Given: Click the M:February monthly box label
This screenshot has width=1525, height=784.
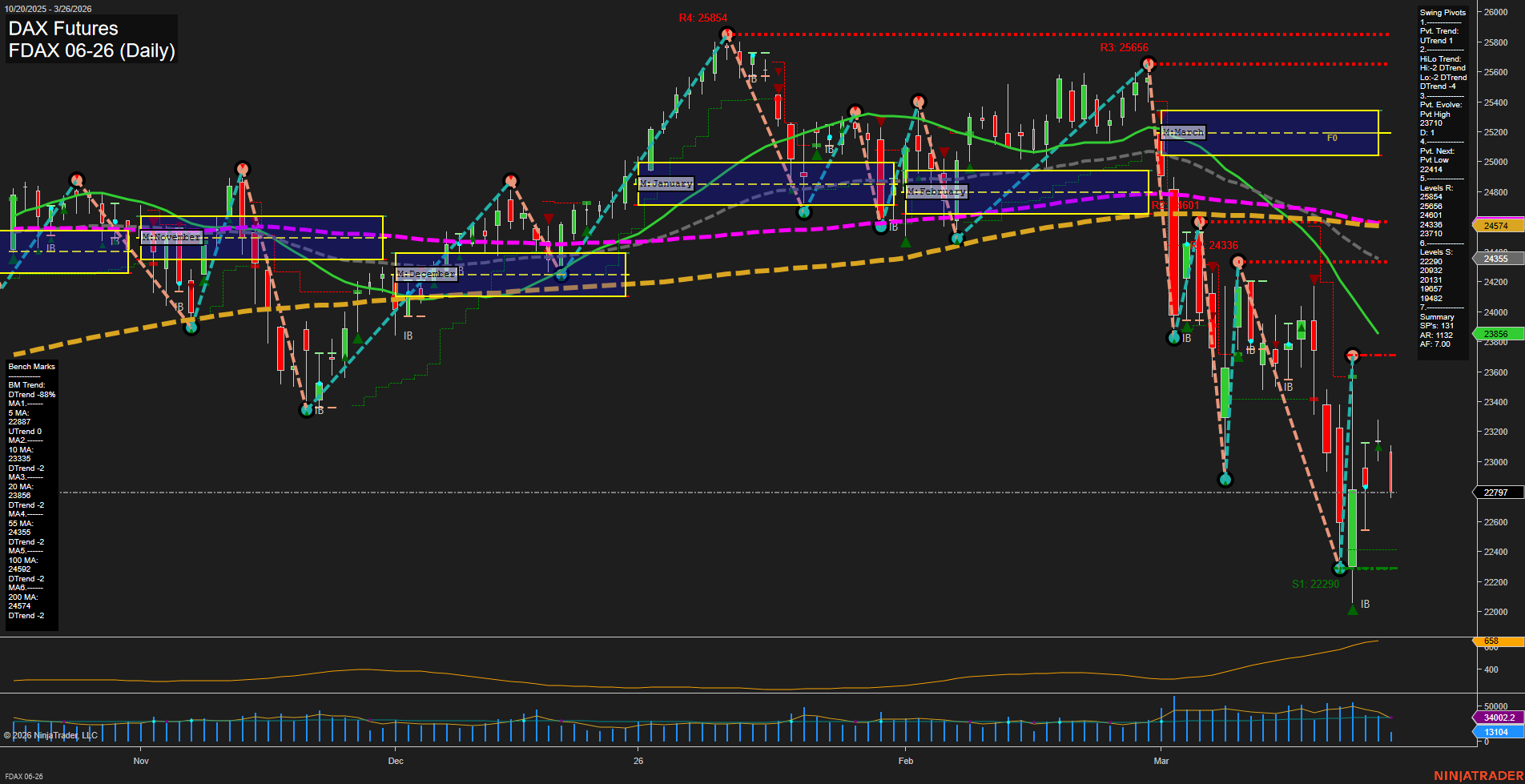Looking at the screenshot, I should tap(937, 192).
